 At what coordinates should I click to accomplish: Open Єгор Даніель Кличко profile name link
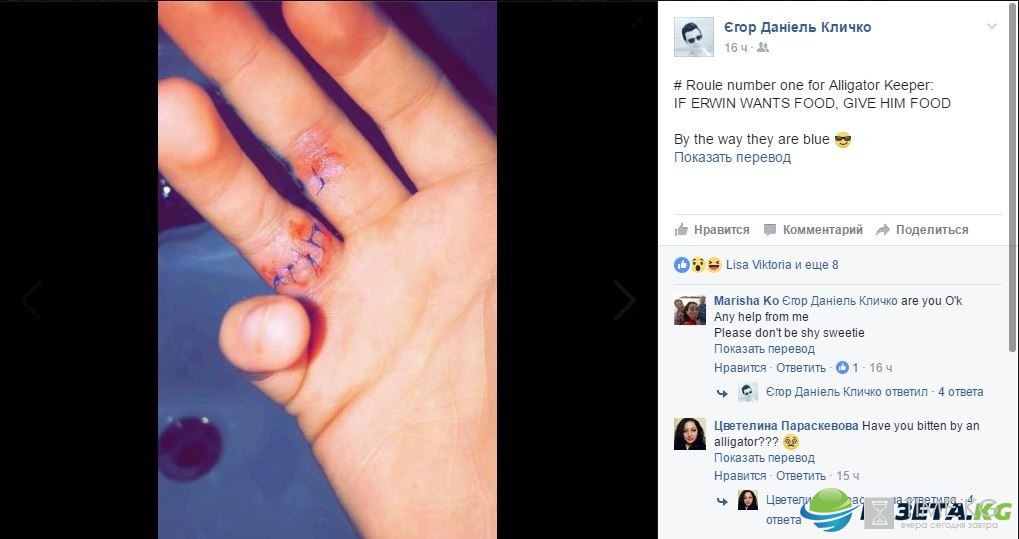point(797,27)
